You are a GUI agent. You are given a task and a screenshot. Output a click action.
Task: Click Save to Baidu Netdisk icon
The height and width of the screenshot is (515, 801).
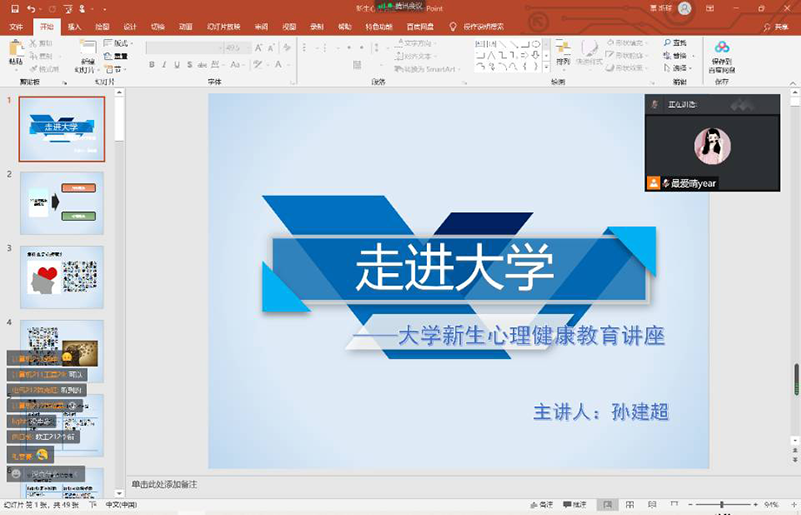721,54
